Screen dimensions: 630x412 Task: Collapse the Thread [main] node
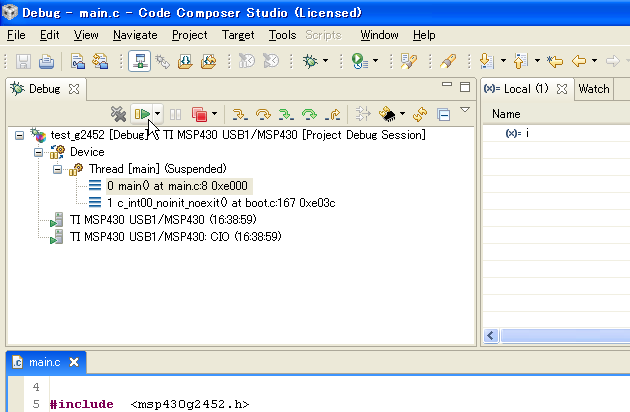tap(58, 169)
